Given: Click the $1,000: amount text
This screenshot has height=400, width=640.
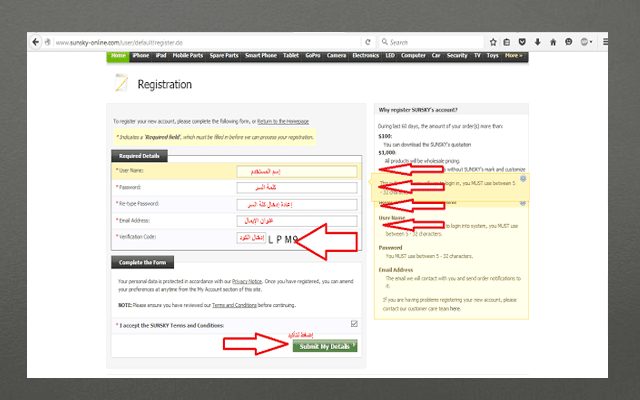Looking at the screenshot, I should tap(387, 153).
